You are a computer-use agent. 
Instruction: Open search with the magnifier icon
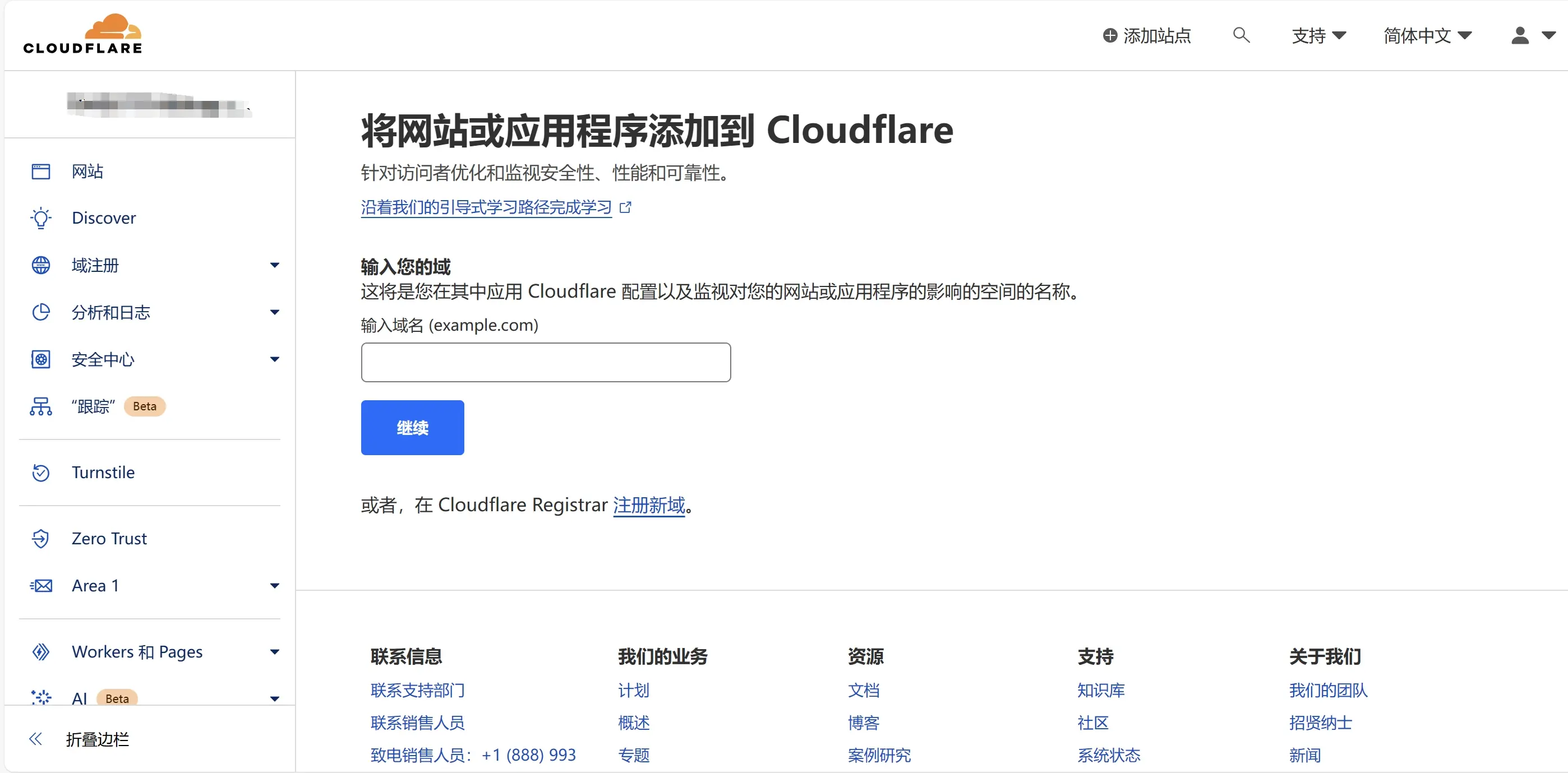(1241, 35)
